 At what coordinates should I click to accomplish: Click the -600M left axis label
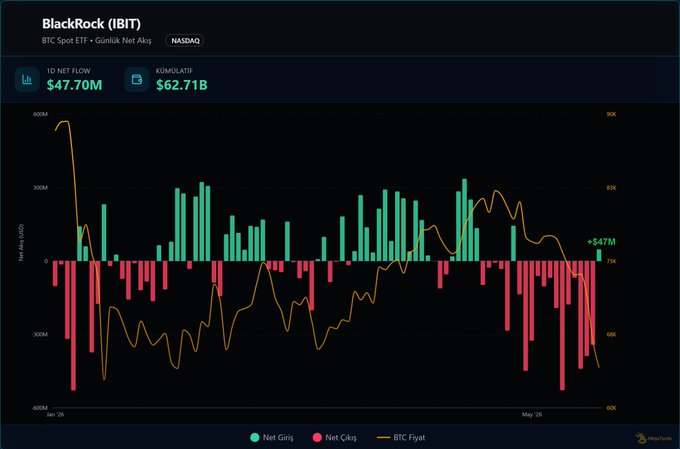(39, 408)
